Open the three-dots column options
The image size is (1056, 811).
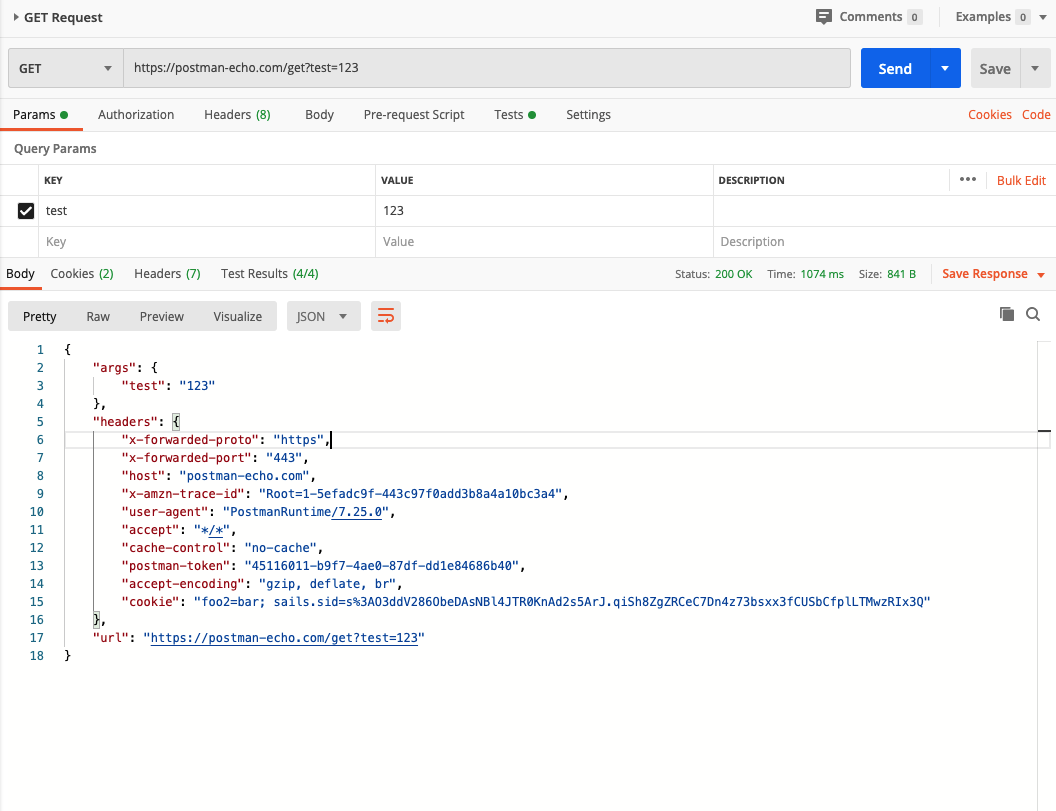pos(968,179)
